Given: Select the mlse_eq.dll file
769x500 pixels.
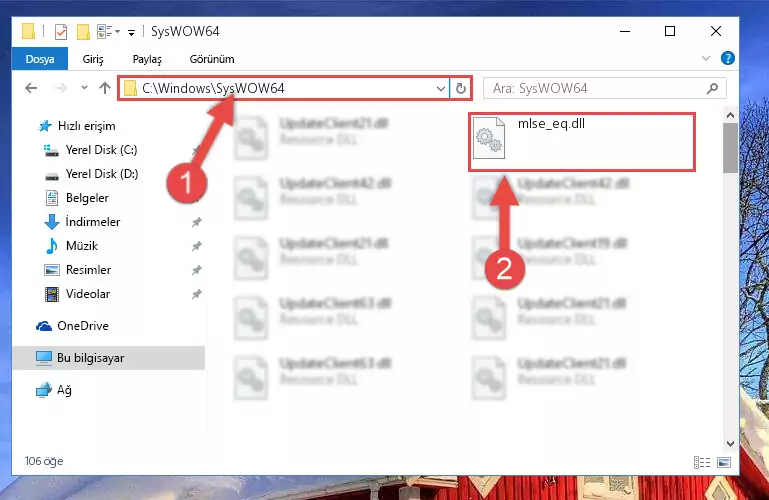Looking at the screenshot, I should 581,142.
